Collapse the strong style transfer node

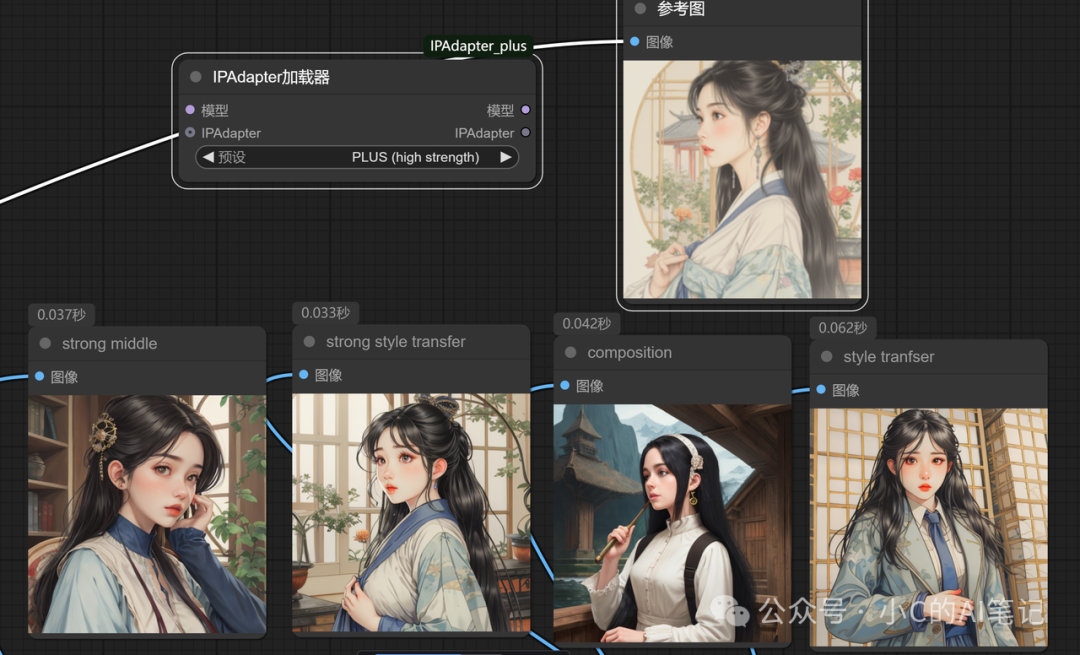pyautogui.click(x=309, y=342)
